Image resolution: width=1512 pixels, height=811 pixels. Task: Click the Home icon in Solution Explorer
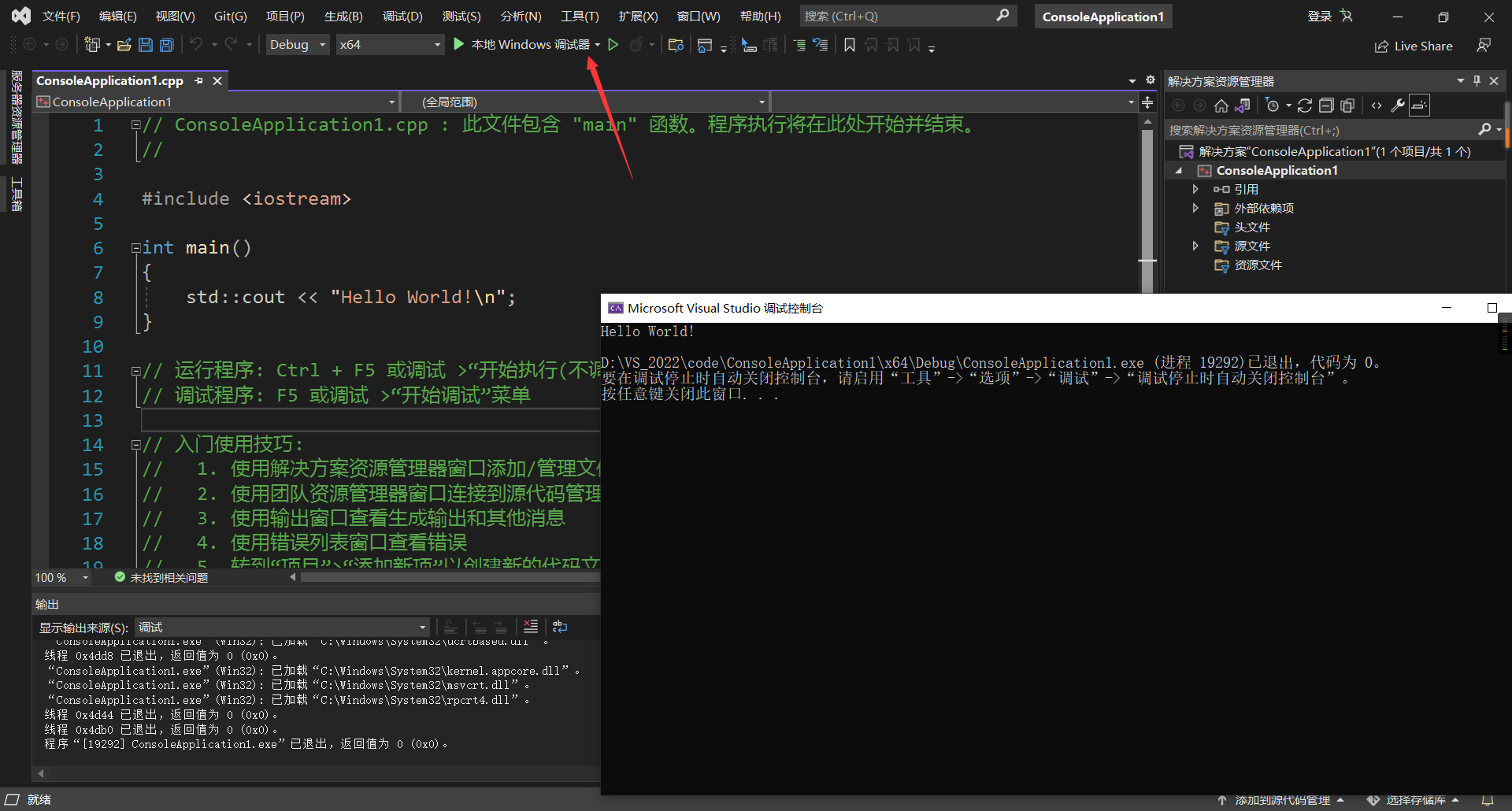(x=1221, y=106)
